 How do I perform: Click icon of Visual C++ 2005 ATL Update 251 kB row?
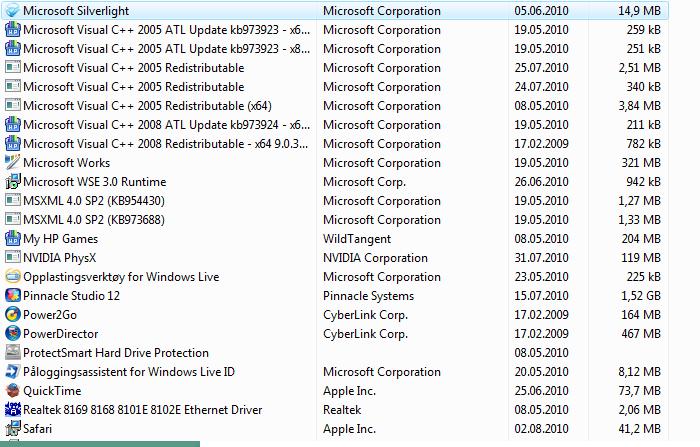(x=13, y=49)
